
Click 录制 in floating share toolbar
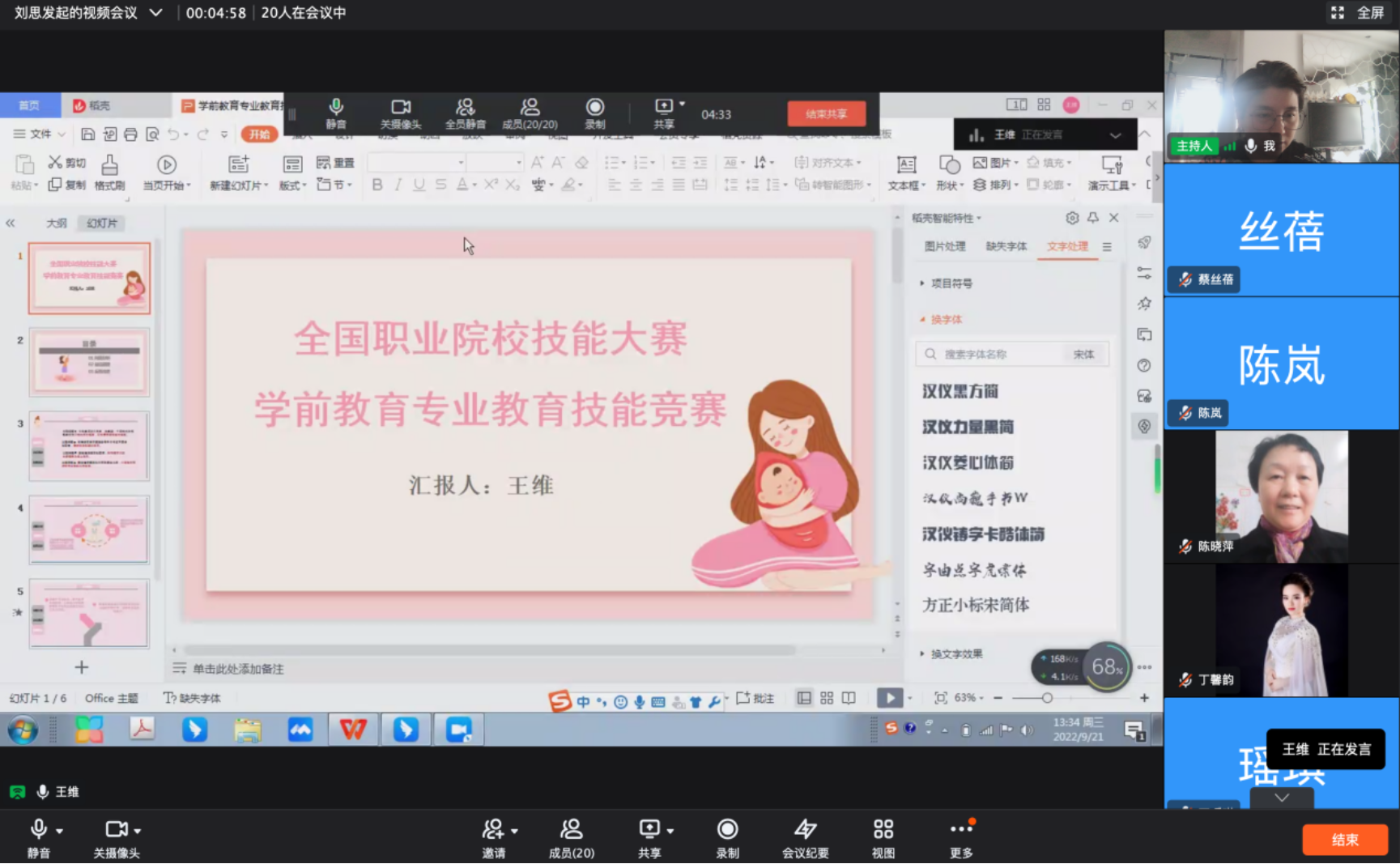(x=595, y=114)
